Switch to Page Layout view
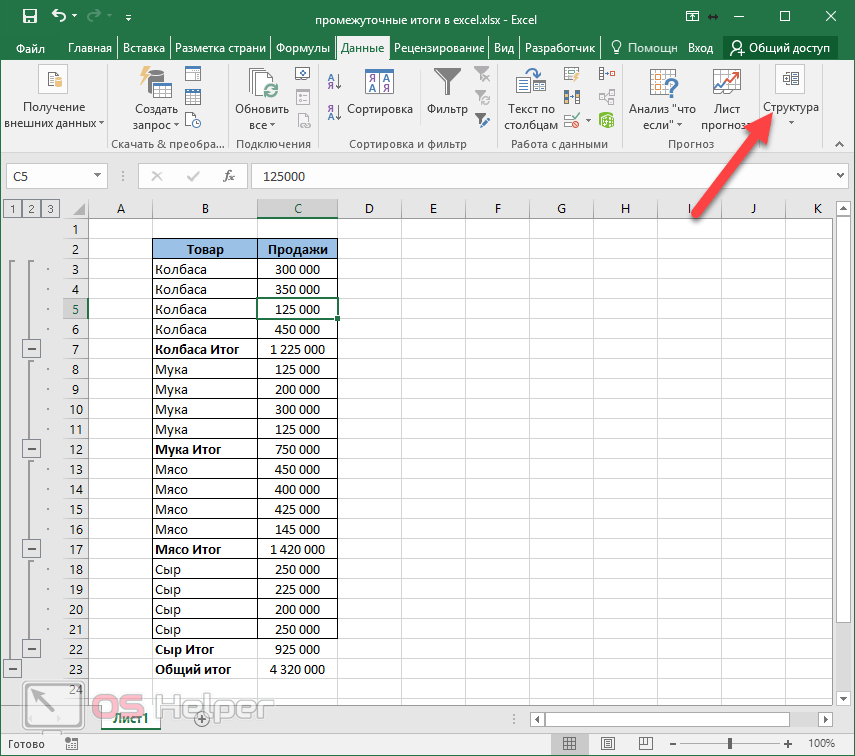The width and height of the screenshot is (855, 756). click(607, 743)
